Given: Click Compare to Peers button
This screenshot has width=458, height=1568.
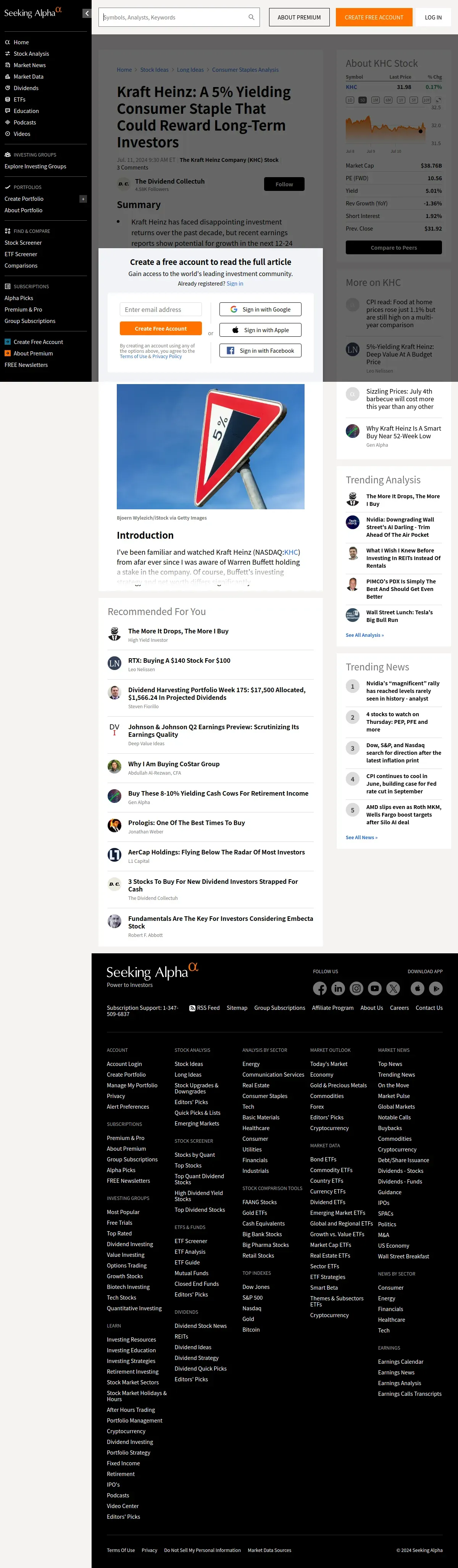Looking at the screenshot, I should [x=393, y=248].
